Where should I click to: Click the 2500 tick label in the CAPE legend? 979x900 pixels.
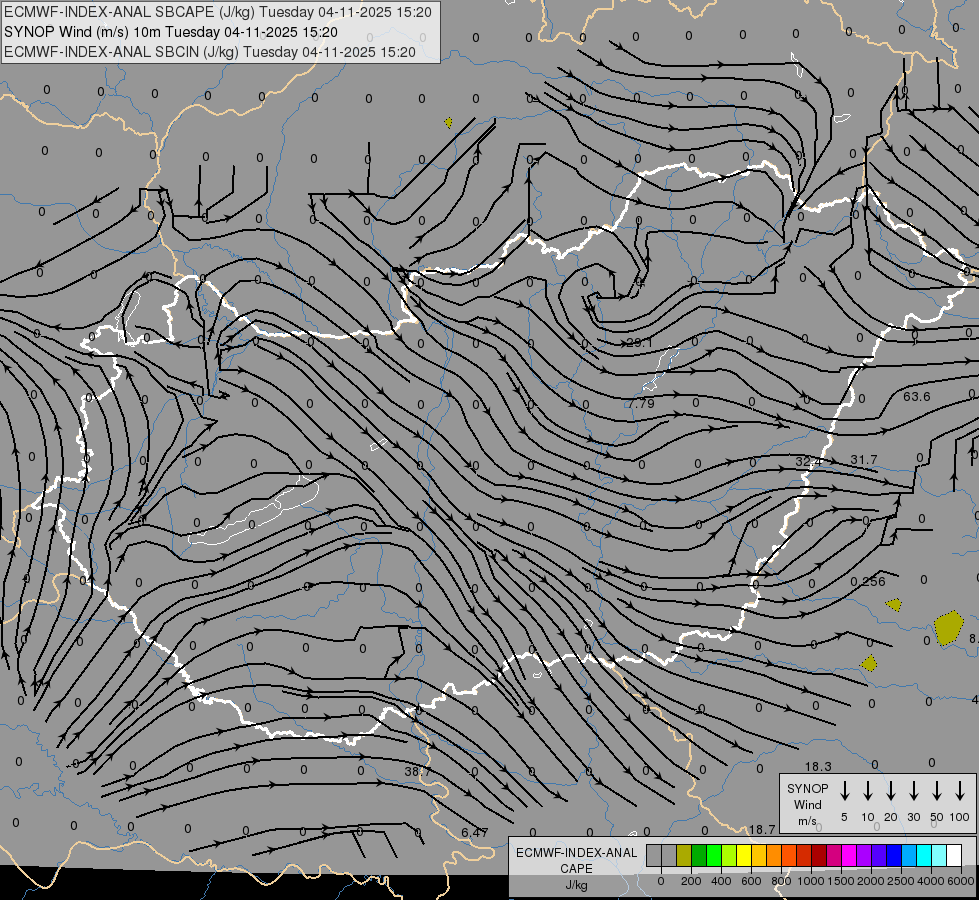(x=901, y=881)
